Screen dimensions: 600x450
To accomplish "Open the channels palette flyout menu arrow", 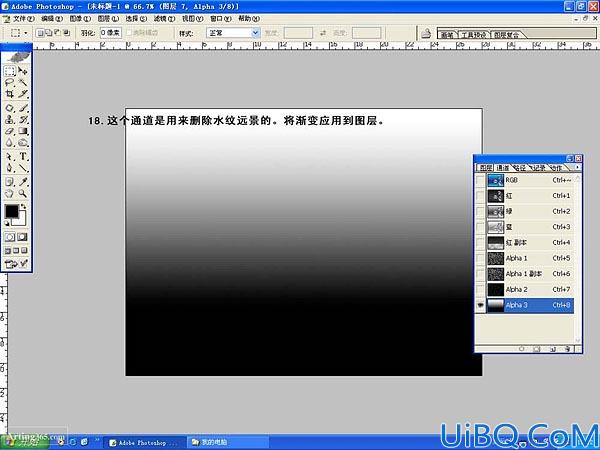I will [x=577, y=168].
